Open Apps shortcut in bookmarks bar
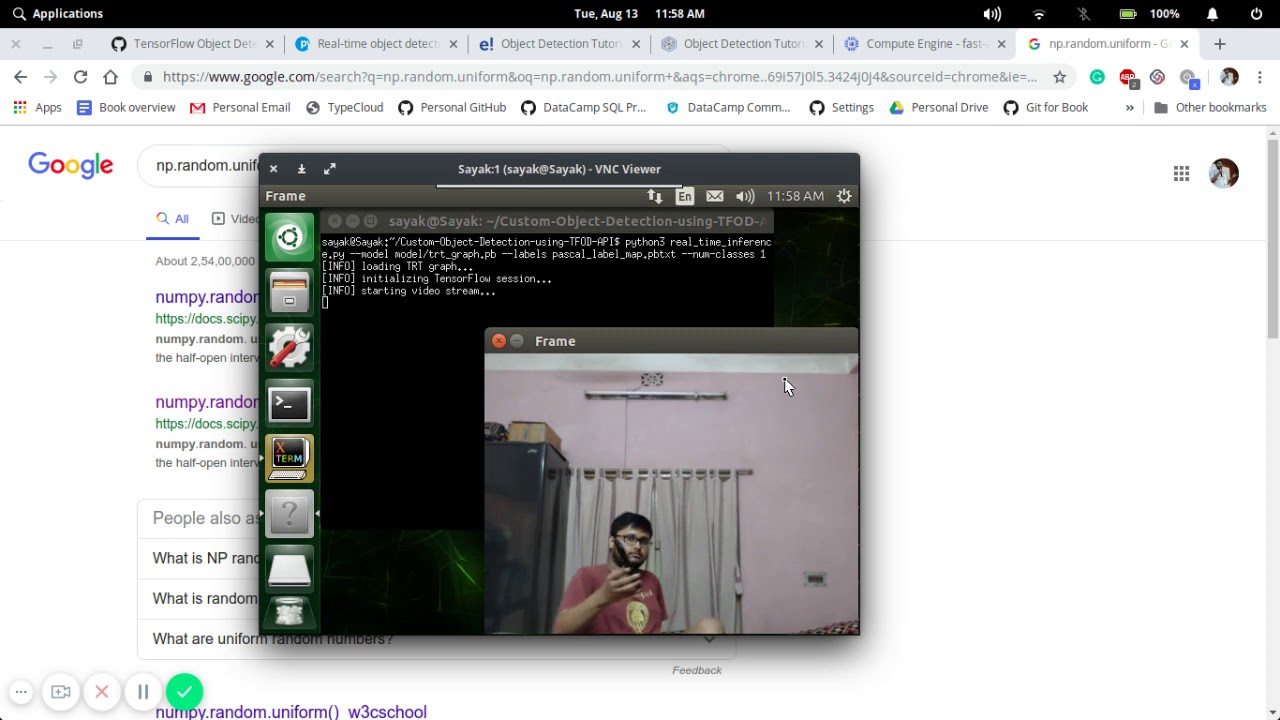 (x=37, y=108)
